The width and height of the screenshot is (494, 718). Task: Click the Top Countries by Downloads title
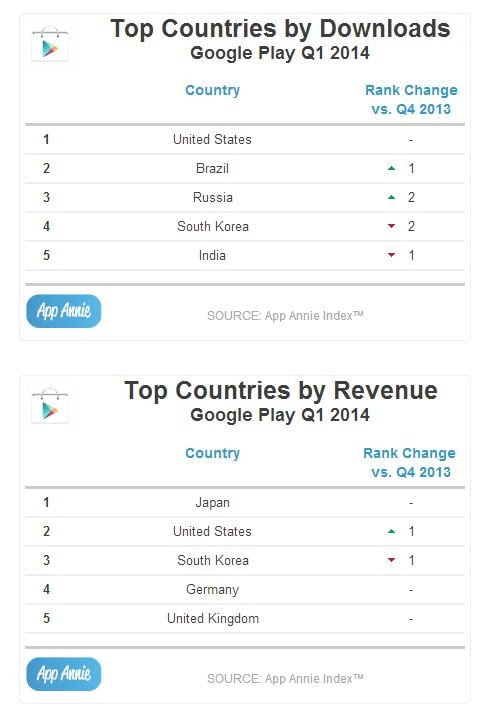[x=280, y=29]
